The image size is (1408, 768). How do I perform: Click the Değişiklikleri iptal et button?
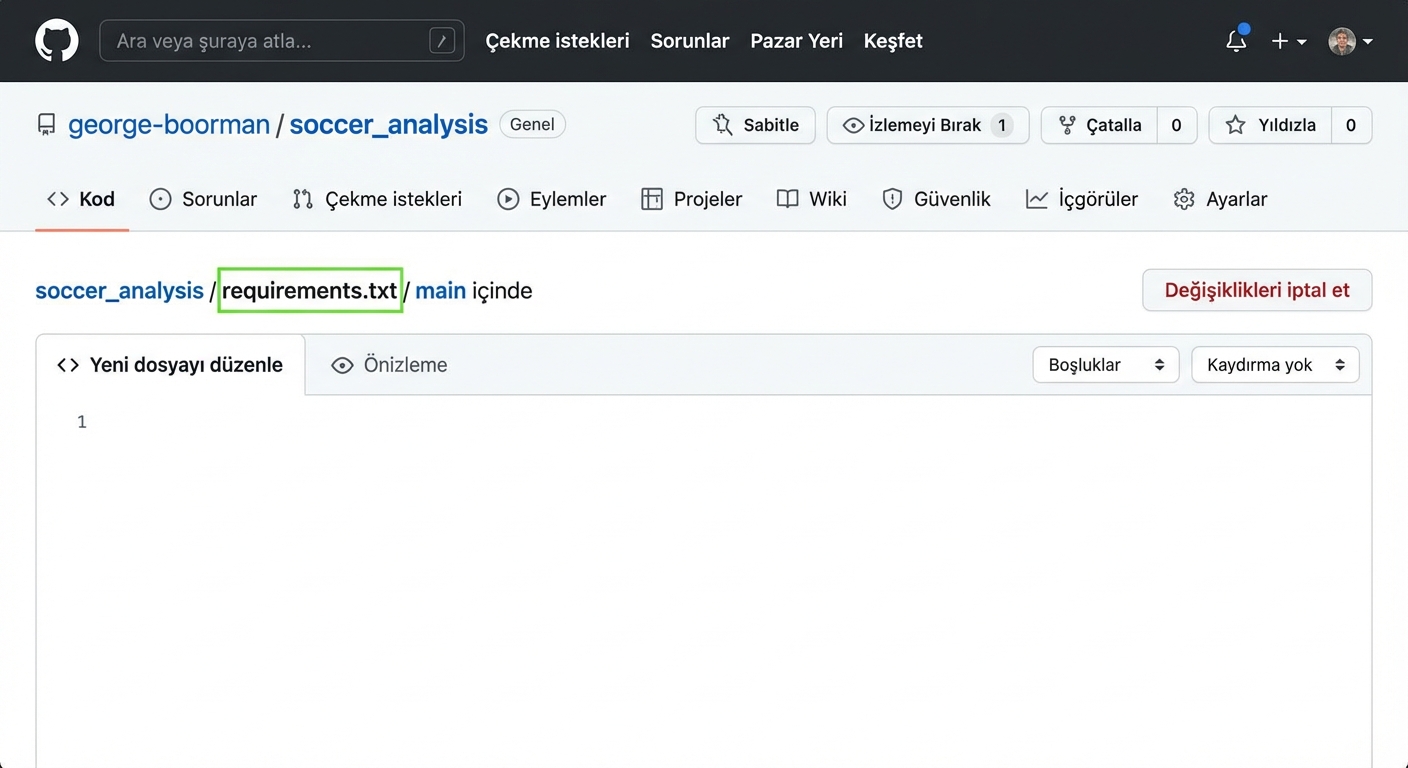click(x=1257, y=290)
